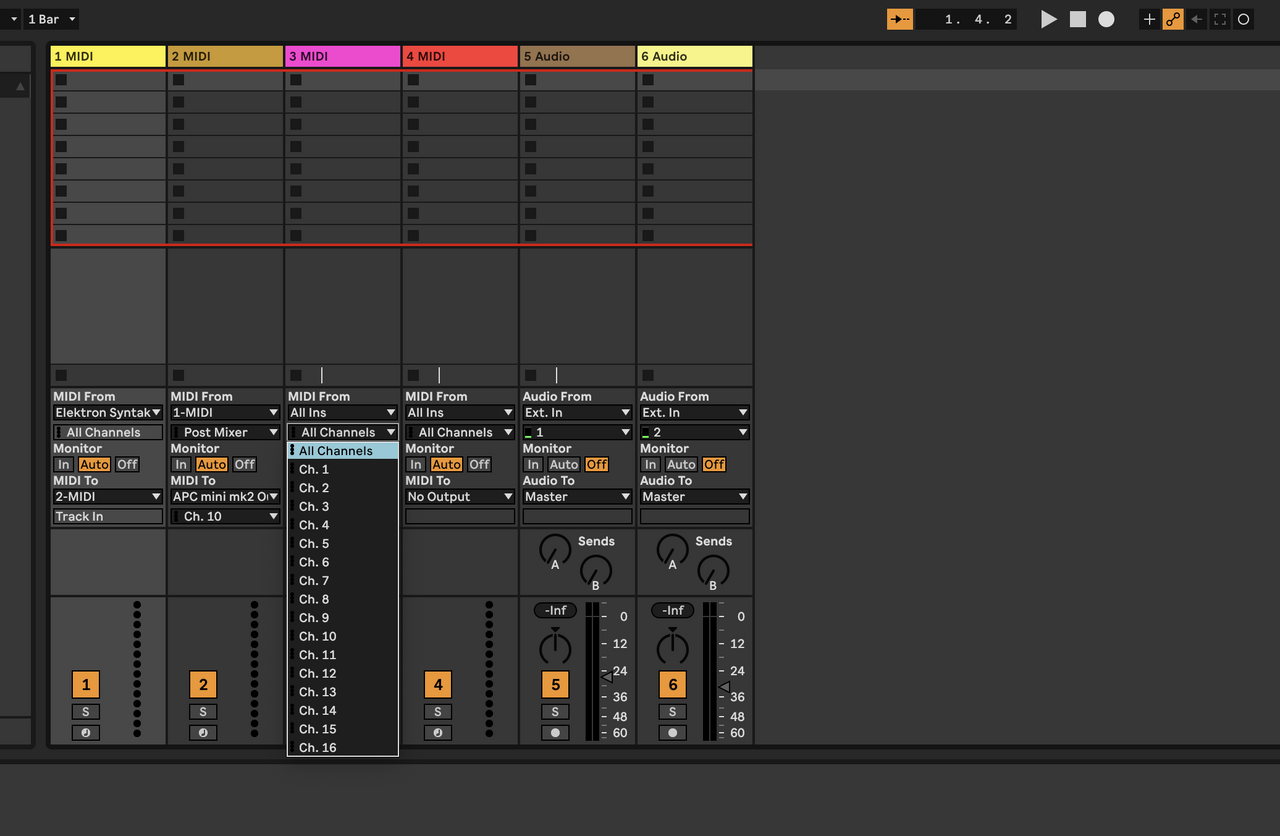Select the 2 MIDI track header
Screen dimensions: 1280x836
pos(225,56)
